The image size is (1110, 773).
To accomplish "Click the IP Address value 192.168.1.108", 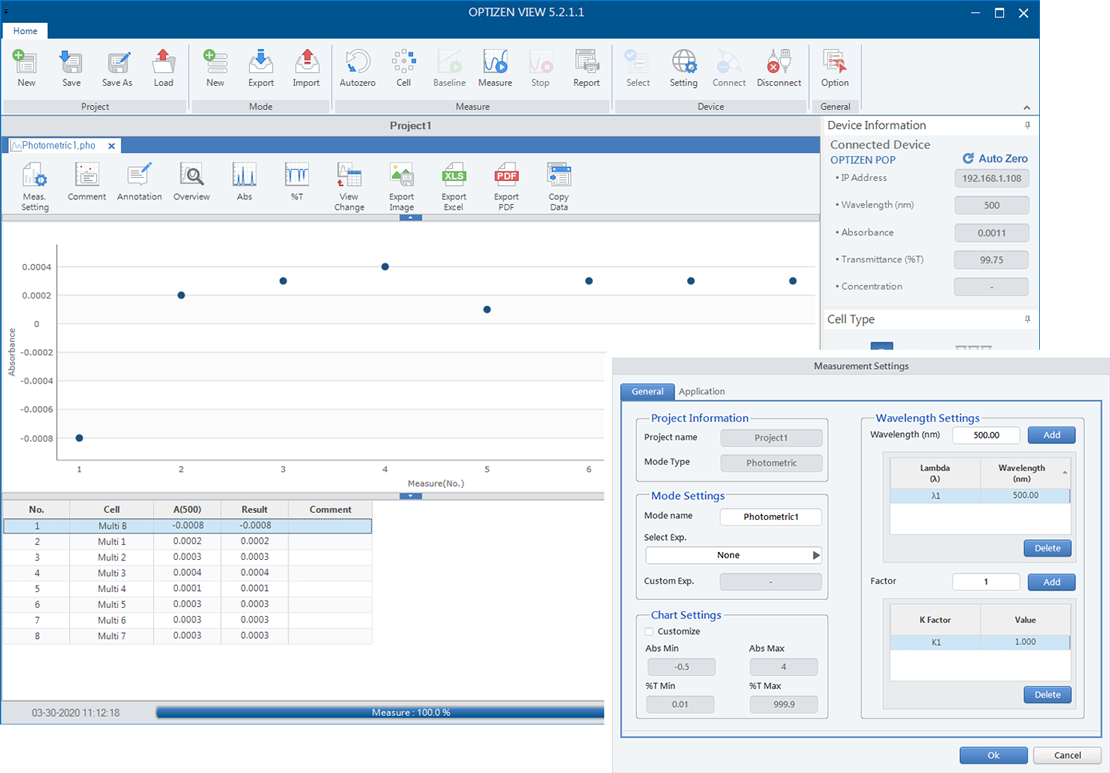I will 991,178.
